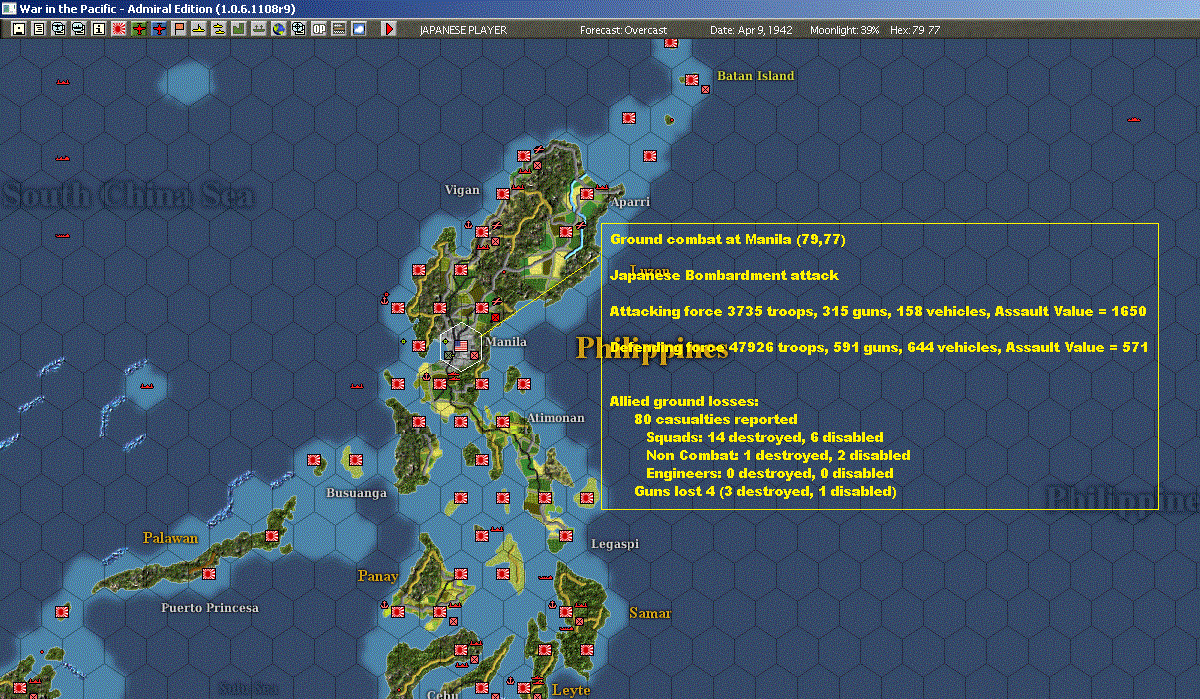The image size is (1200, 699).
Task: Click the Samar island label
Action: (x=650, y=613)
